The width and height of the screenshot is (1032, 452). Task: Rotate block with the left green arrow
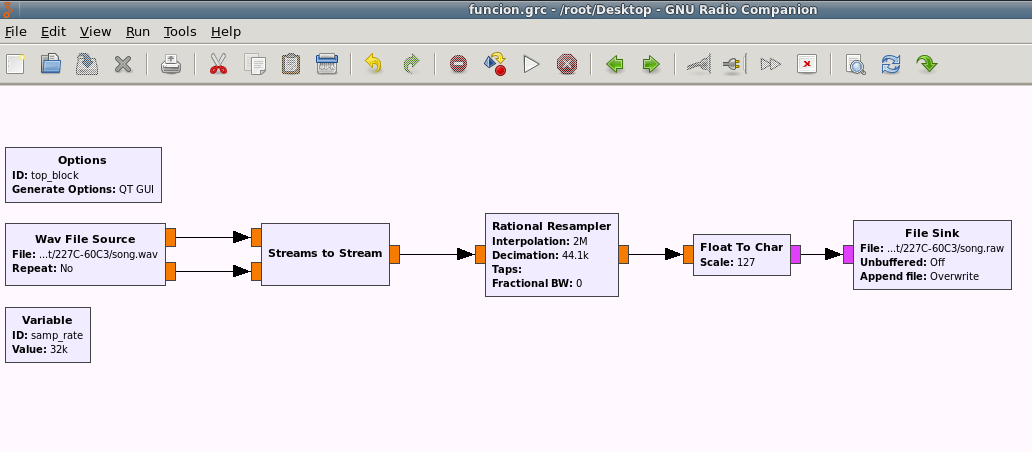615,64
